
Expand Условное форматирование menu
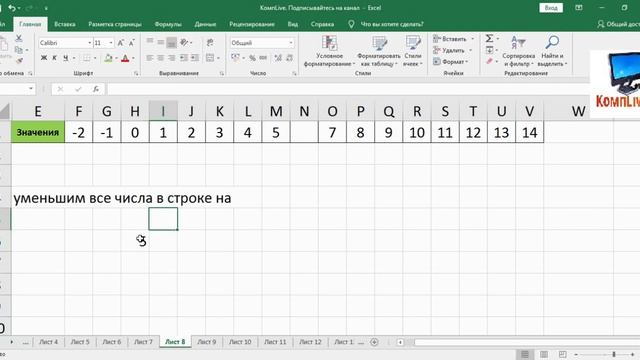tap(330, 51)
